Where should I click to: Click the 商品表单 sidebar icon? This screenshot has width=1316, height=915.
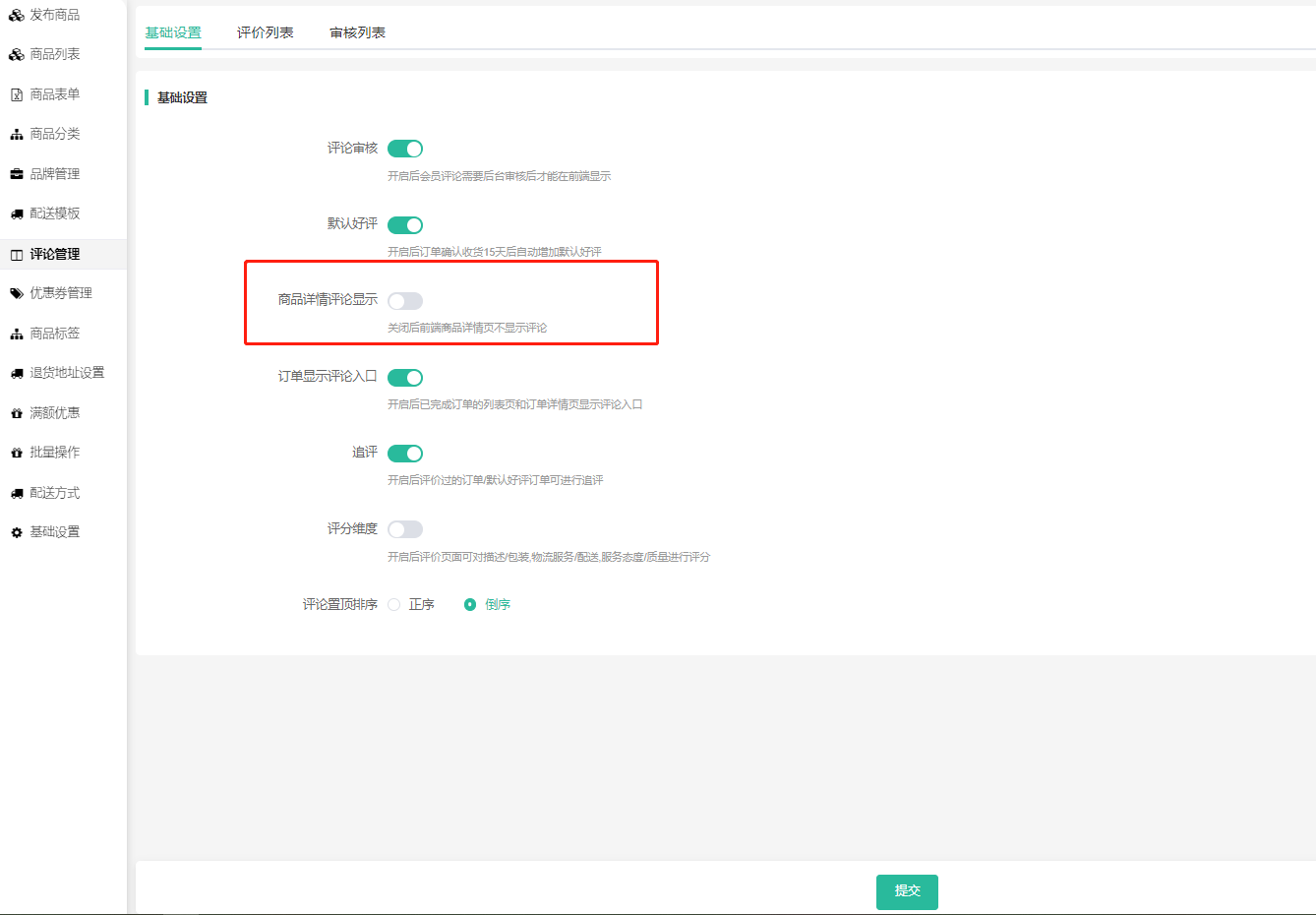coord(17,94)
